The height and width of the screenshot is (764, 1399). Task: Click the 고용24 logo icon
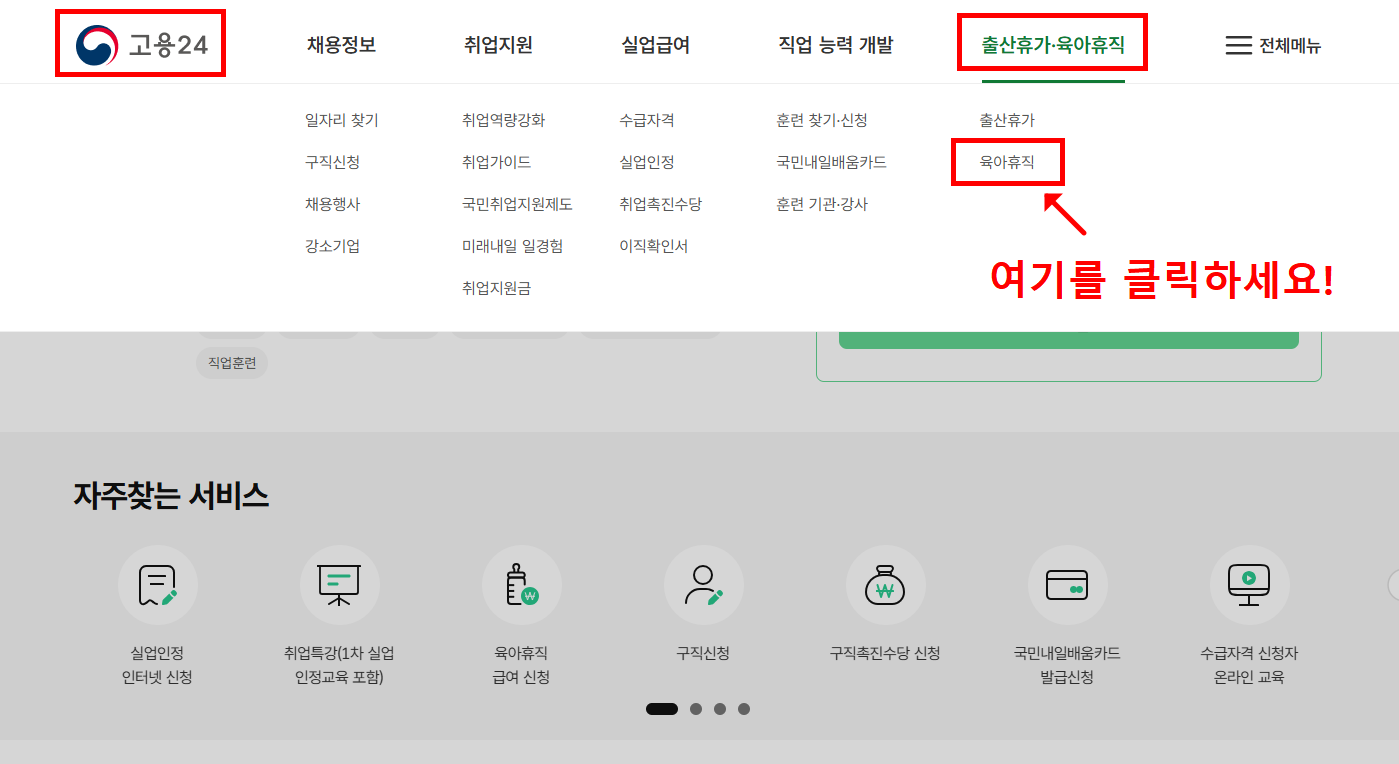pyautogui.click(x=95, y=42)
